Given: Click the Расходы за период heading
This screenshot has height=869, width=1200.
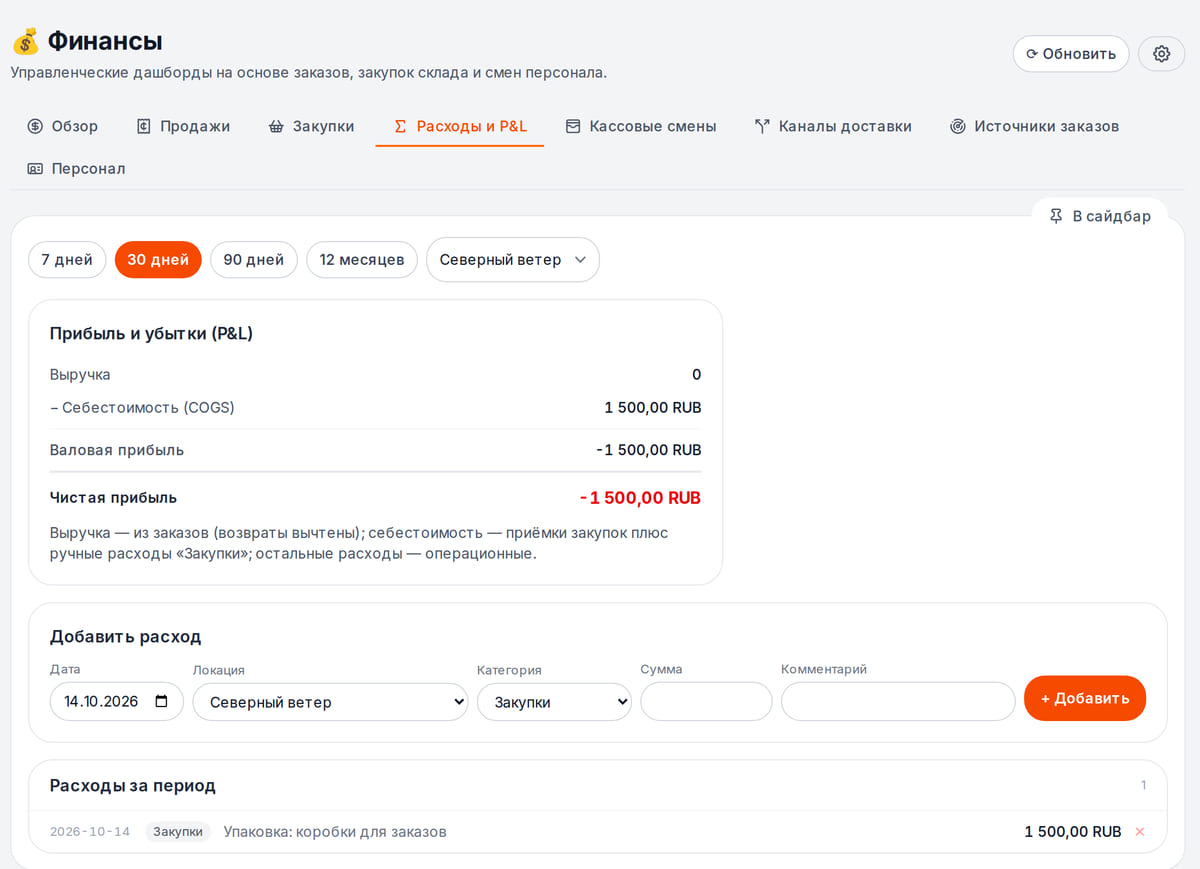Looking at the screenshot, I should [x=133, y=786].
